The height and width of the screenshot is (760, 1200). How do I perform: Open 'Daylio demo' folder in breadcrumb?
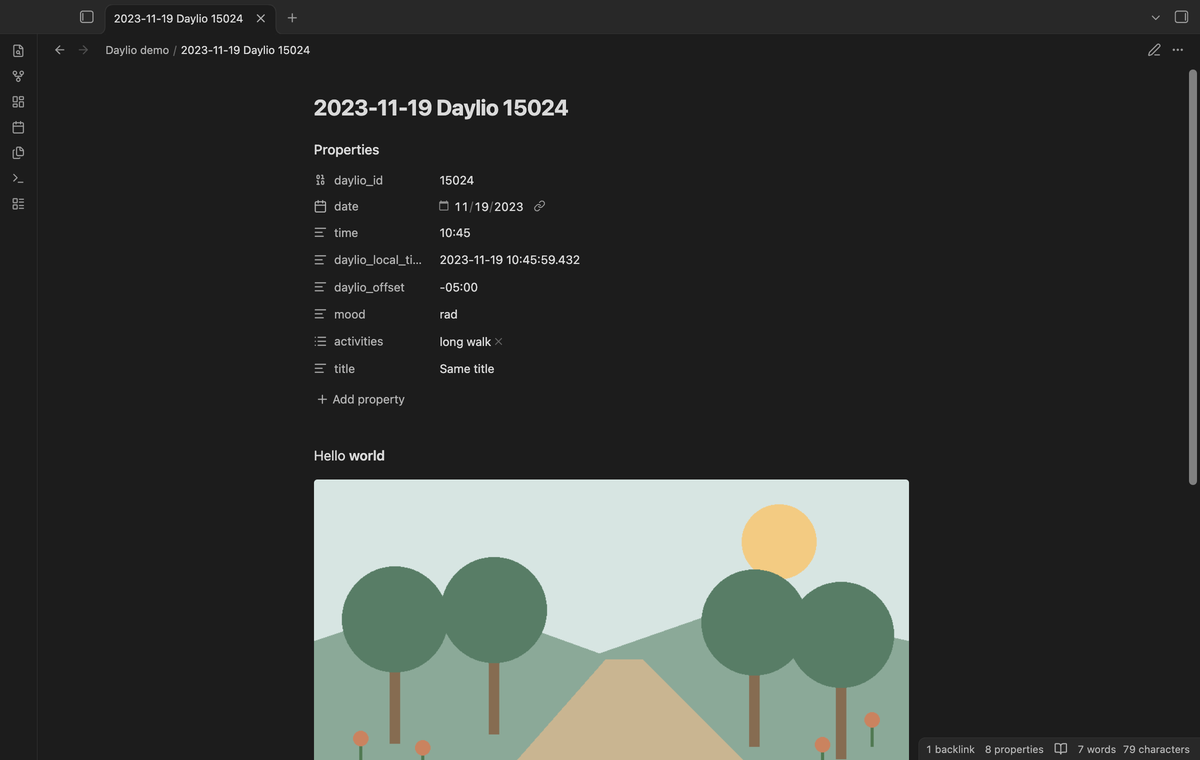(137, 50)
